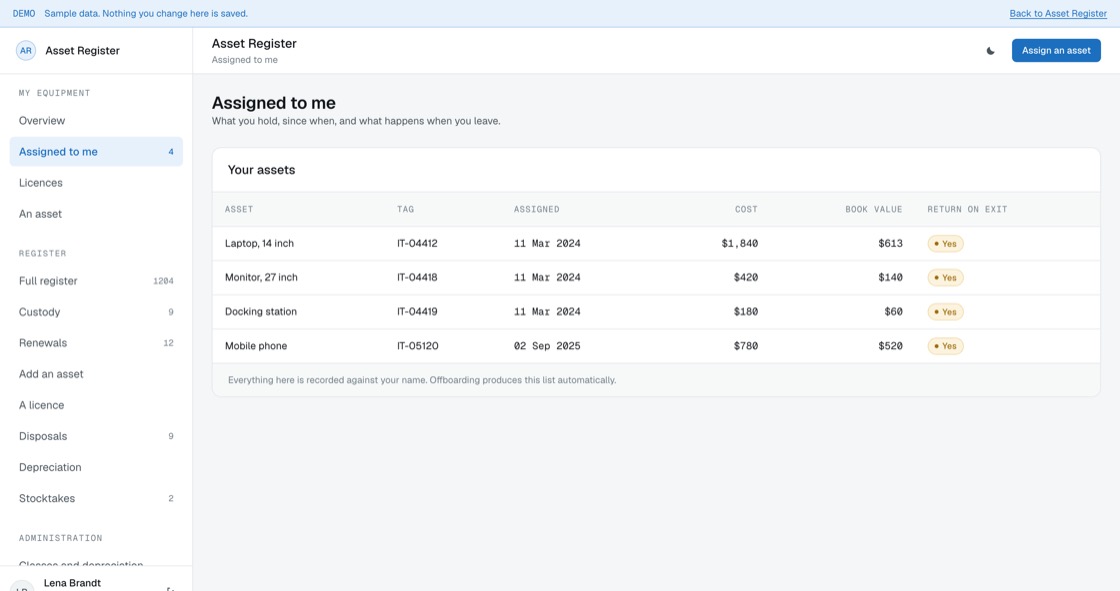Click tag IT-04412
The width and height of the screenshot is (1120, 591).
(x=417, y=244)
